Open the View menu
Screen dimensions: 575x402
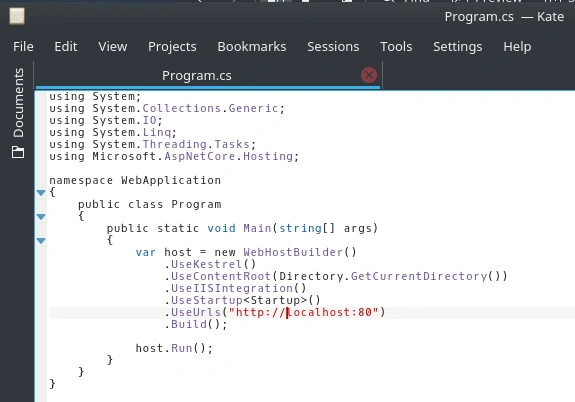(113, 47)
